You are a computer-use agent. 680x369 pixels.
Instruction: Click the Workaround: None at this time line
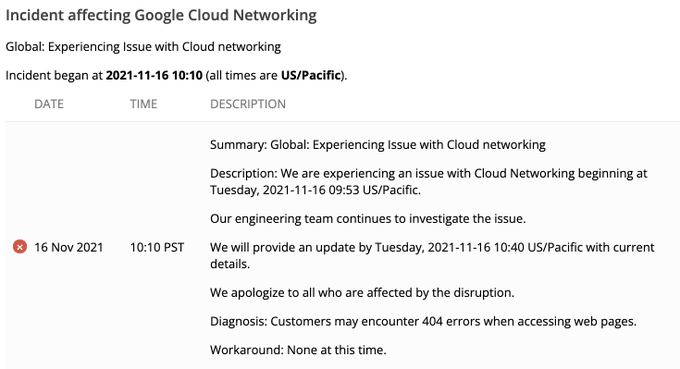pyautogui.click(x=298, y=350)
